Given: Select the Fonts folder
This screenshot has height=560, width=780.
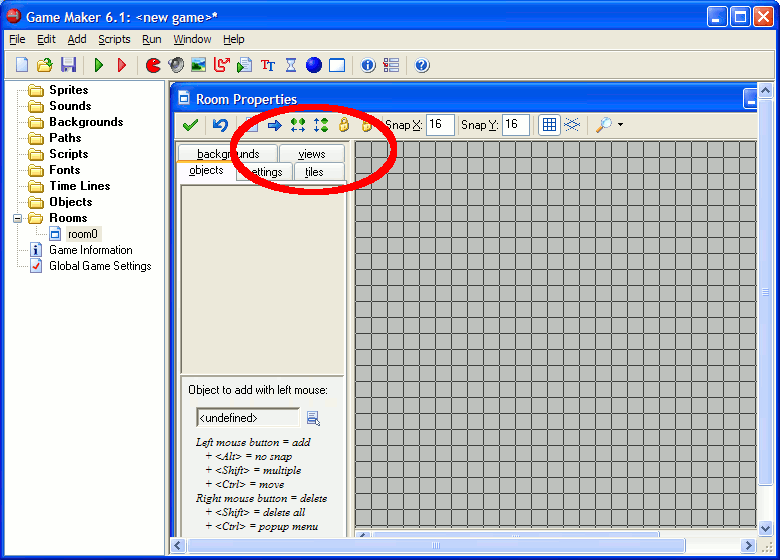Looking at the screenshot, I should pyautogui.click(x=65, y=170).
